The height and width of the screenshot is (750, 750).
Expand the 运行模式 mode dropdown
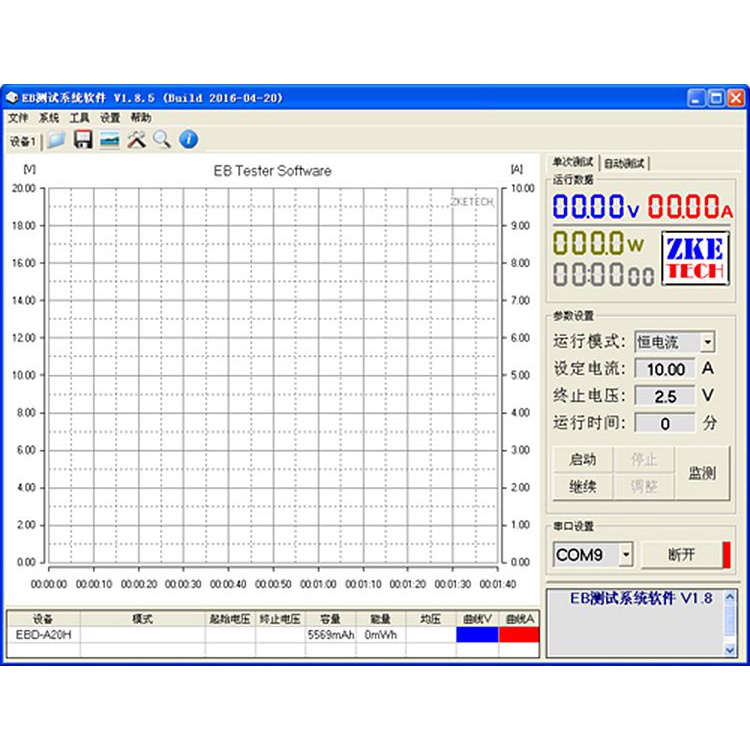click(x=707, y=342)
